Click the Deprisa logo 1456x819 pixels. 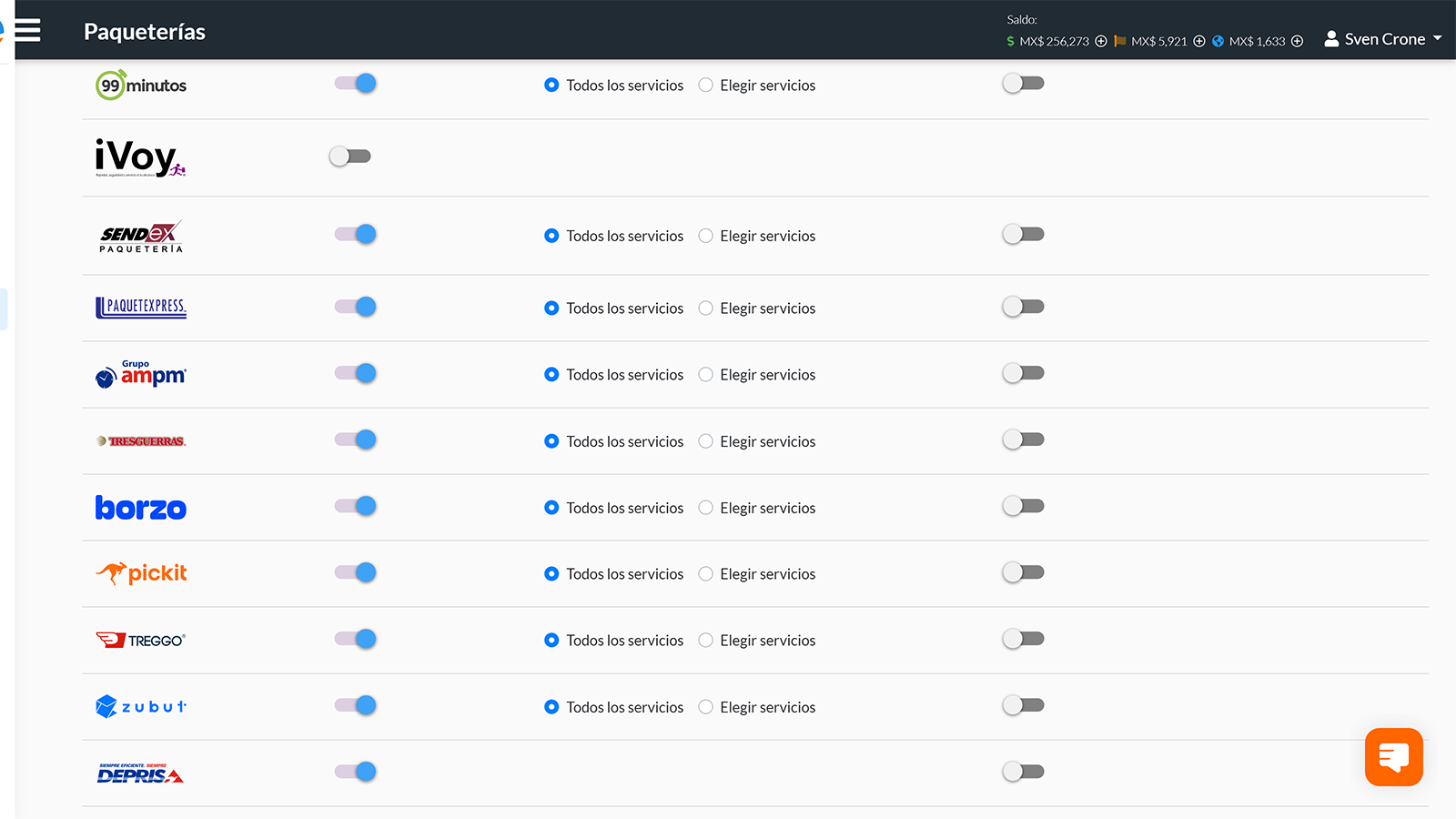[x=141, y=773]
